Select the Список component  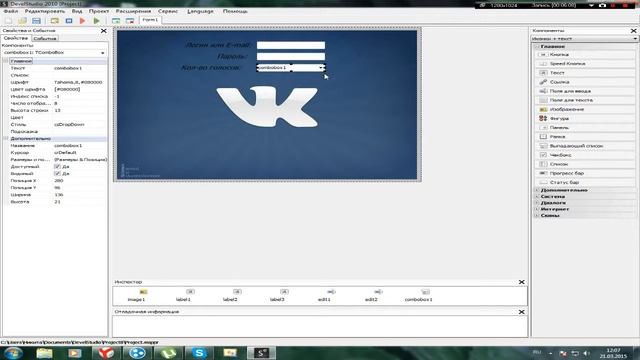point(585,164)
